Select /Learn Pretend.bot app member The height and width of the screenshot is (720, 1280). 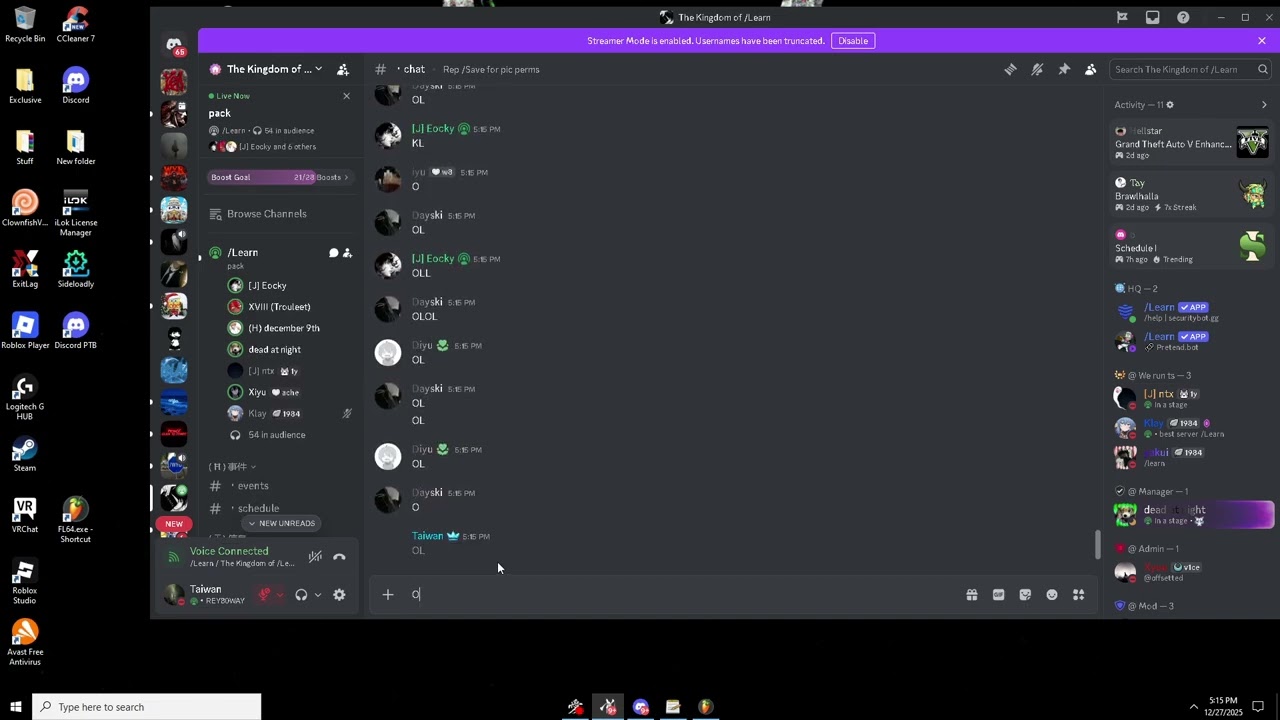tap(1191, 341)
